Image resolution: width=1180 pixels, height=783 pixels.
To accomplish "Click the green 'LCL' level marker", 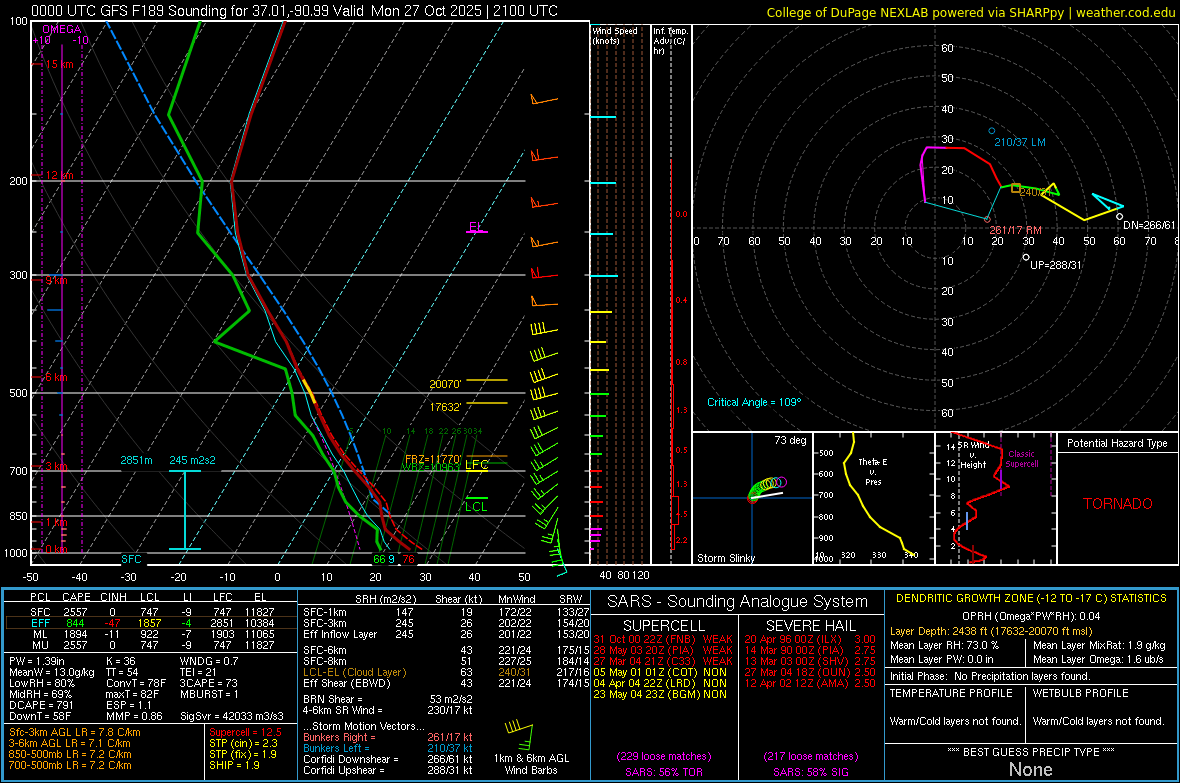I will pyautogui.click(x=476, y=507).
